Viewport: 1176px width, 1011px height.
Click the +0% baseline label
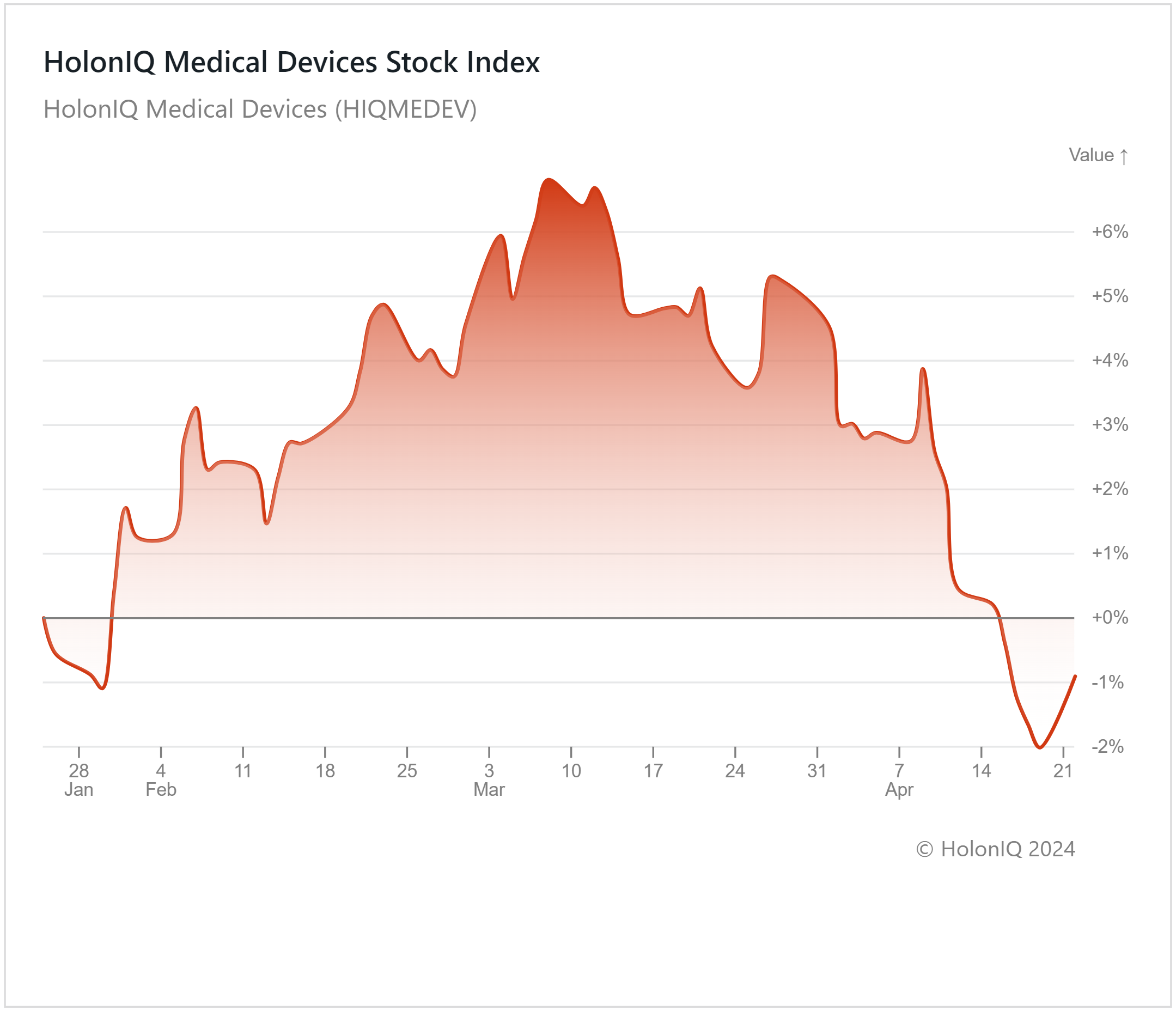pos(1110,617)
